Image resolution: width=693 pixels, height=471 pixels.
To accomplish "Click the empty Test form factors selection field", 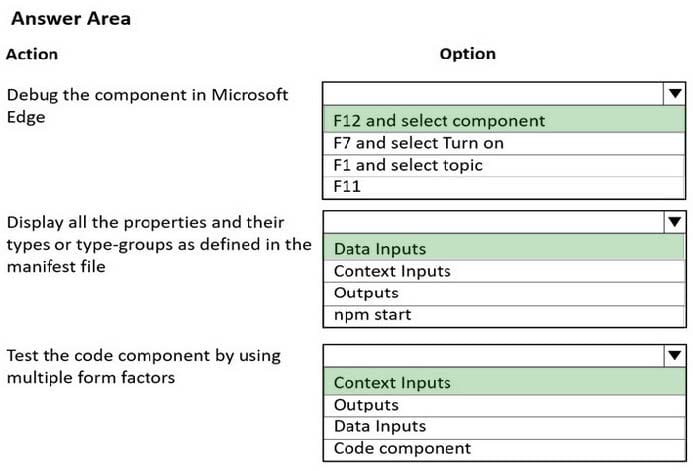I will click(492, 355).
